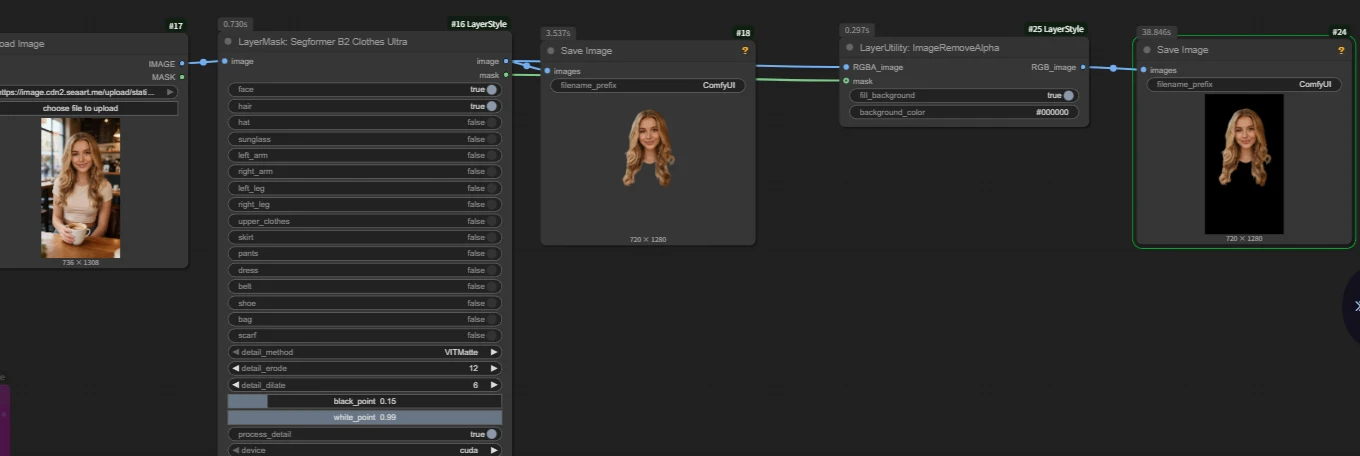Screen dimensions: 1360x456
Task: Click the Load Image MASK output dot
Action: coord(182,77)
